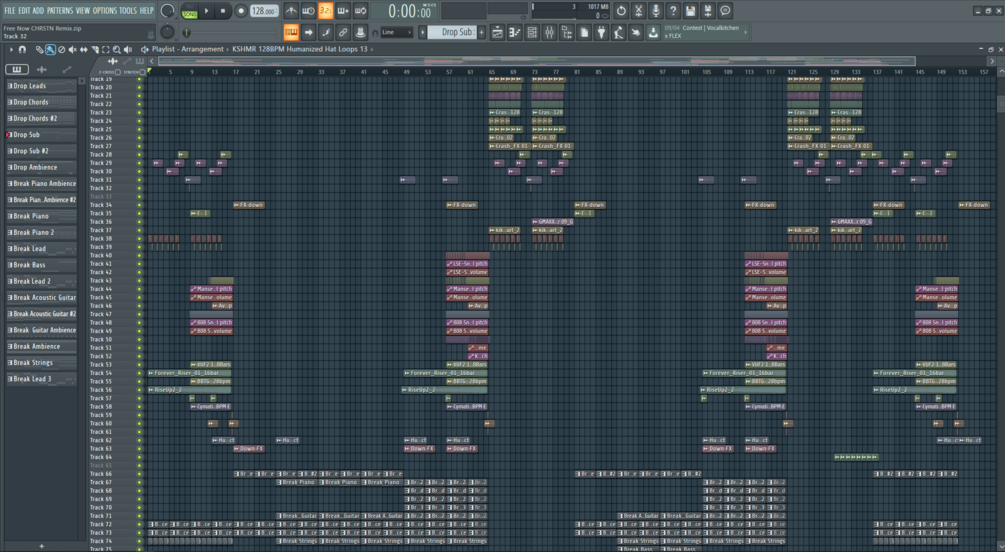Open the ADD menu

[x=38, y=10]
